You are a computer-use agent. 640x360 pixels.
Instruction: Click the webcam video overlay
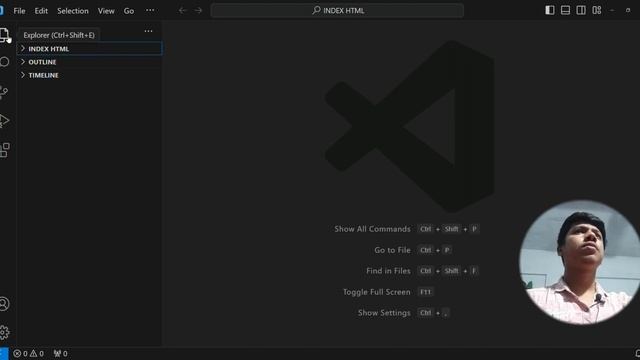click(580, 262)
